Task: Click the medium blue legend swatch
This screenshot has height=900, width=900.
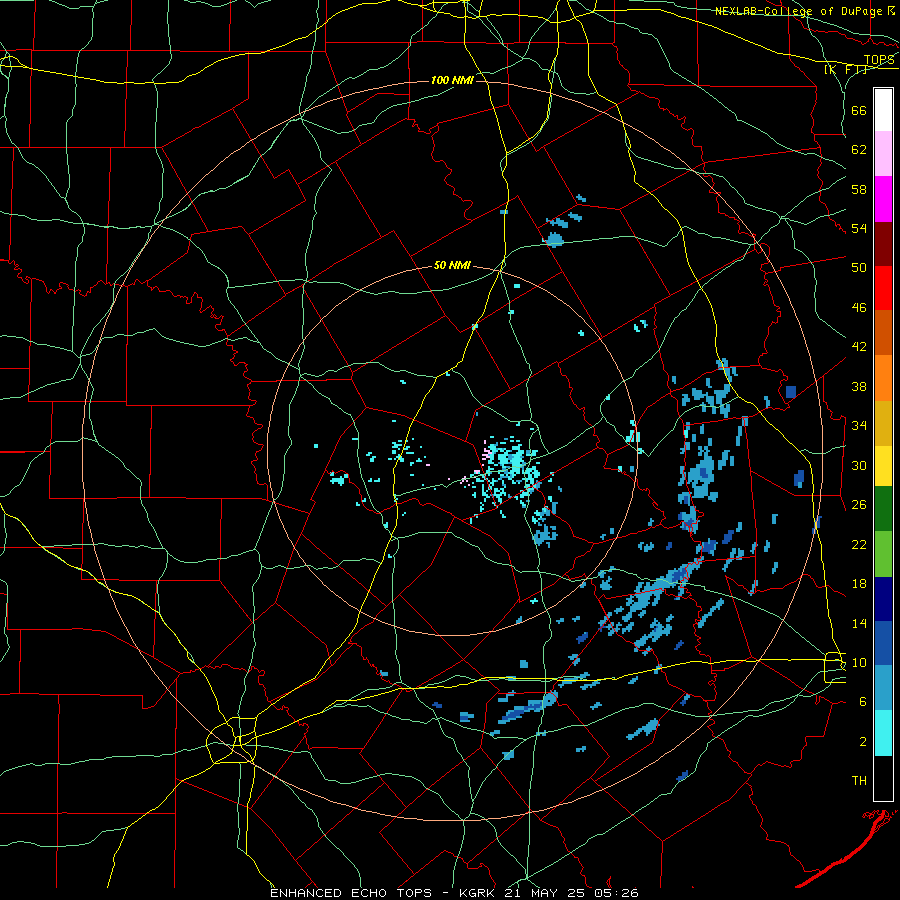Action: (x=883, y=643)
